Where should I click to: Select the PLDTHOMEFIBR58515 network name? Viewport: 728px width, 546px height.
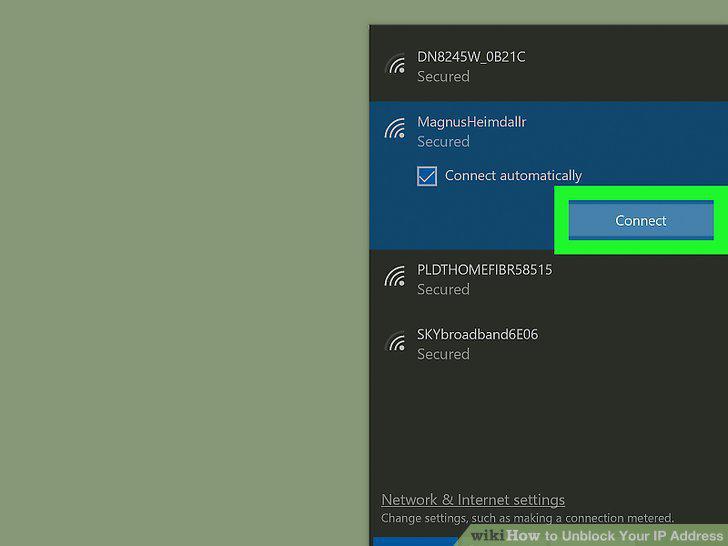[x=484, y=270]
